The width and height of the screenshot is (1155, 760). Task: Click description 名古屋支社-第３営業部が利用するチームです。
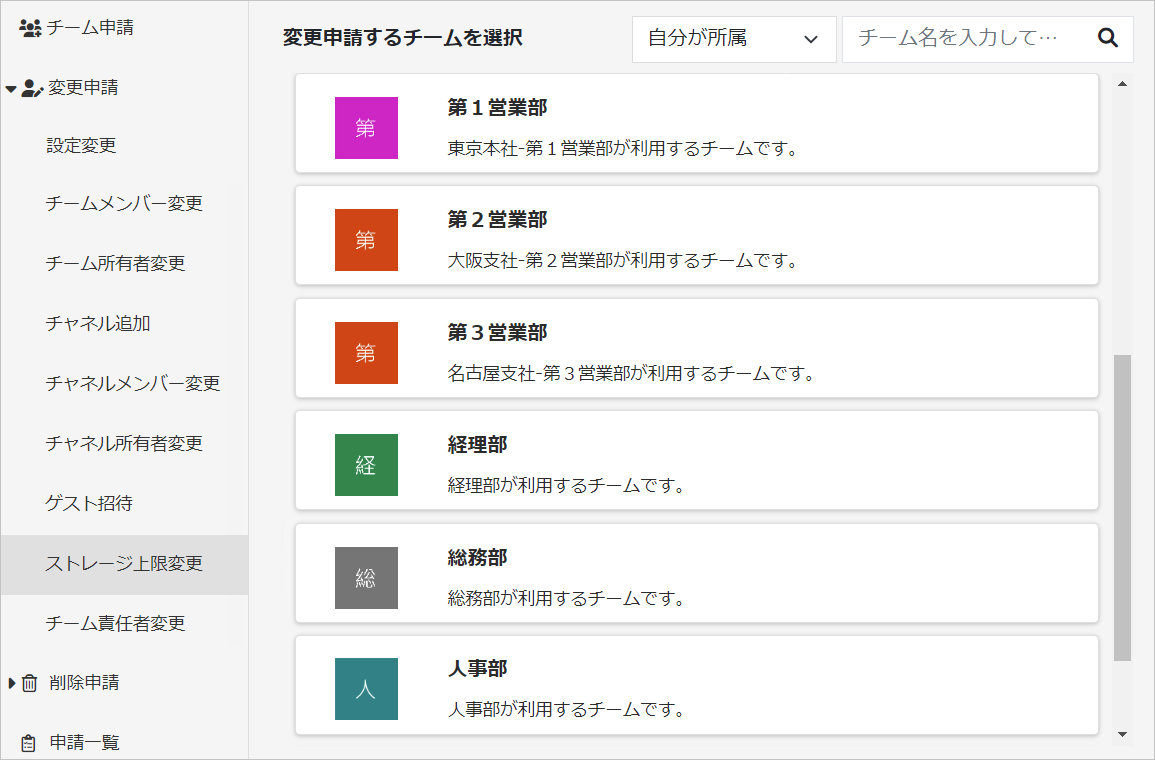[632, 374]
